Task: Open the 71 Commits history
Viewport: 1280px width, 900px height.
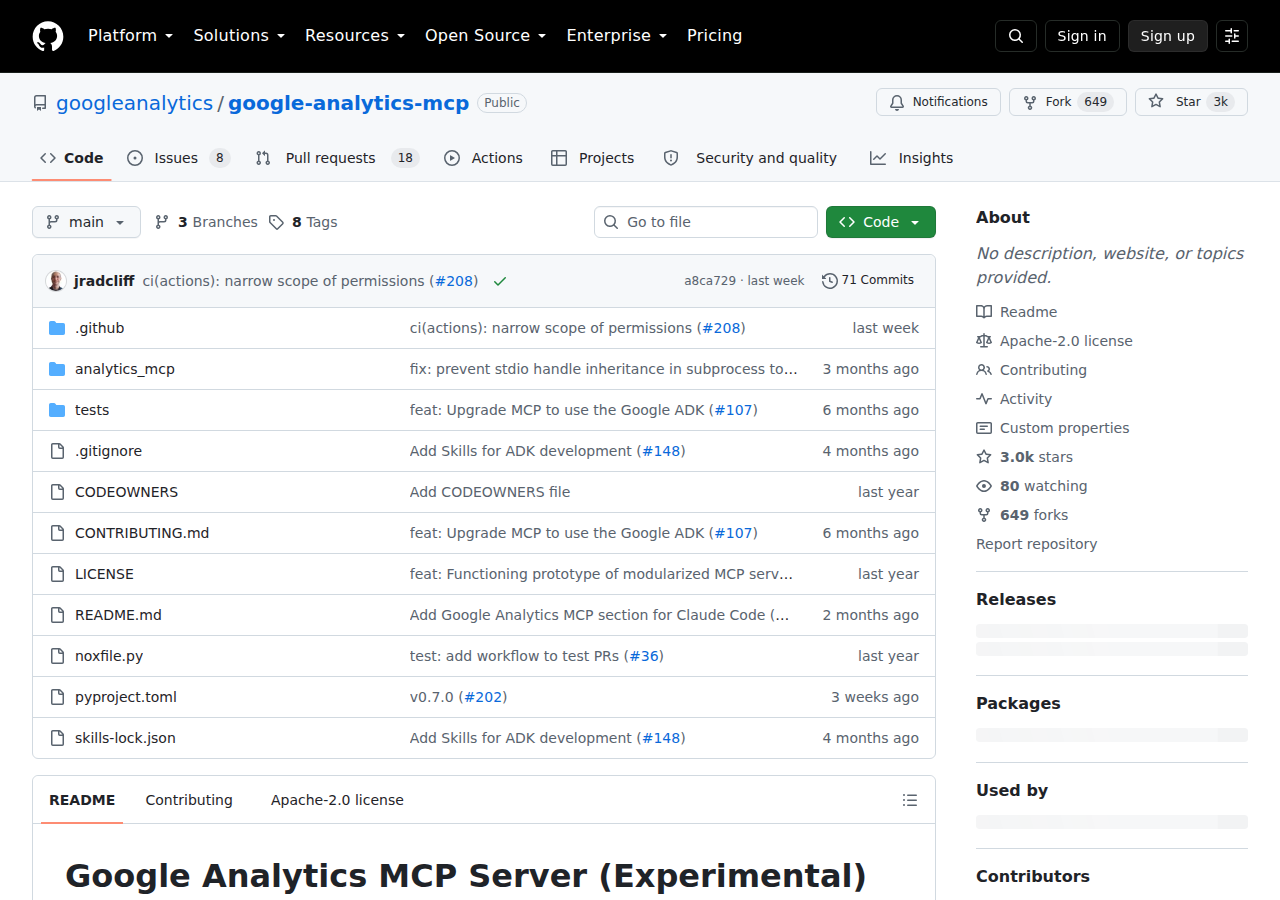Action: click(868, 280)
